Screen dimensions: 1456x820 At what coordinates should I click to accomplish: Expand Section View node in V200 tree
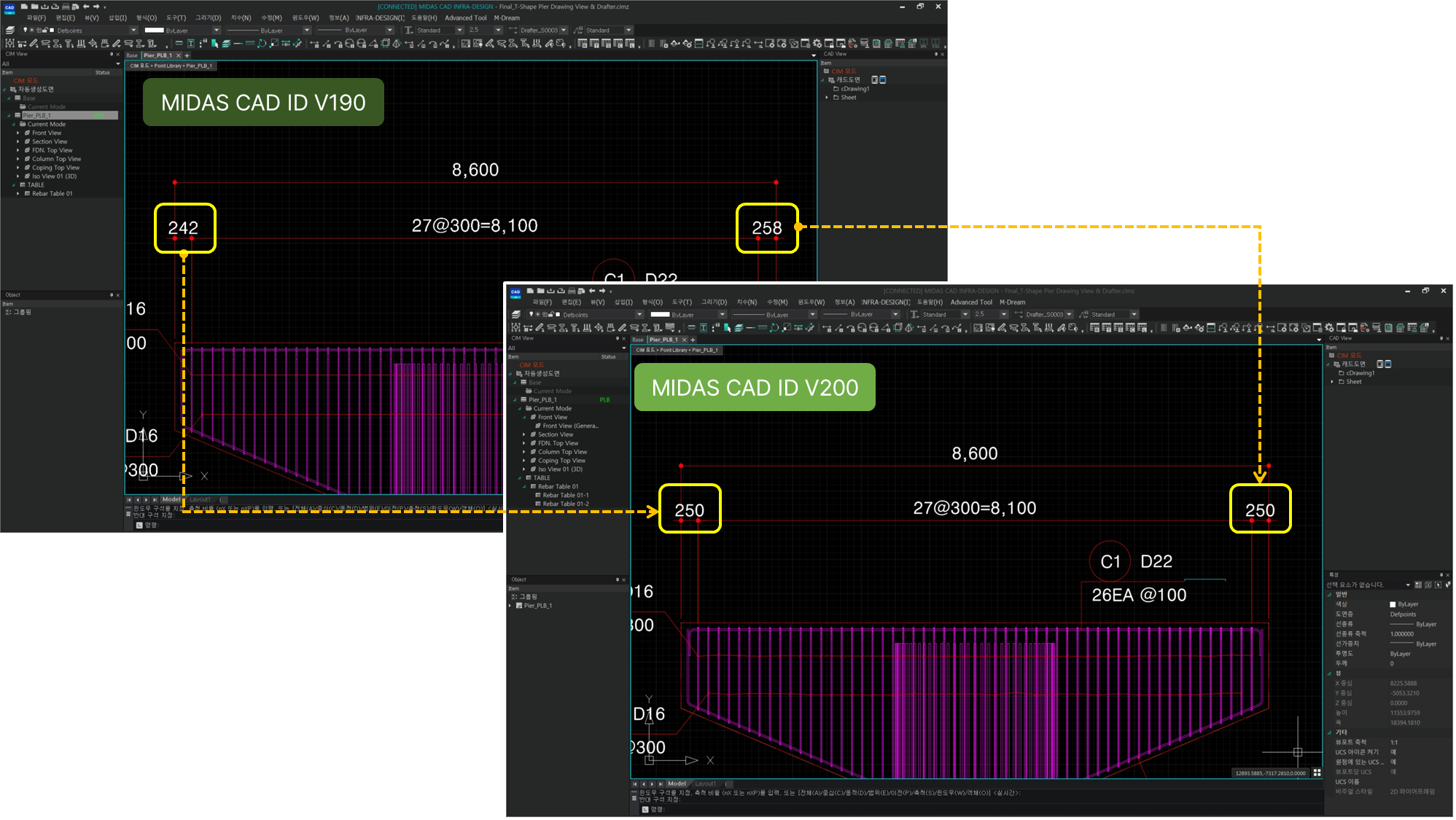point(524,434)
